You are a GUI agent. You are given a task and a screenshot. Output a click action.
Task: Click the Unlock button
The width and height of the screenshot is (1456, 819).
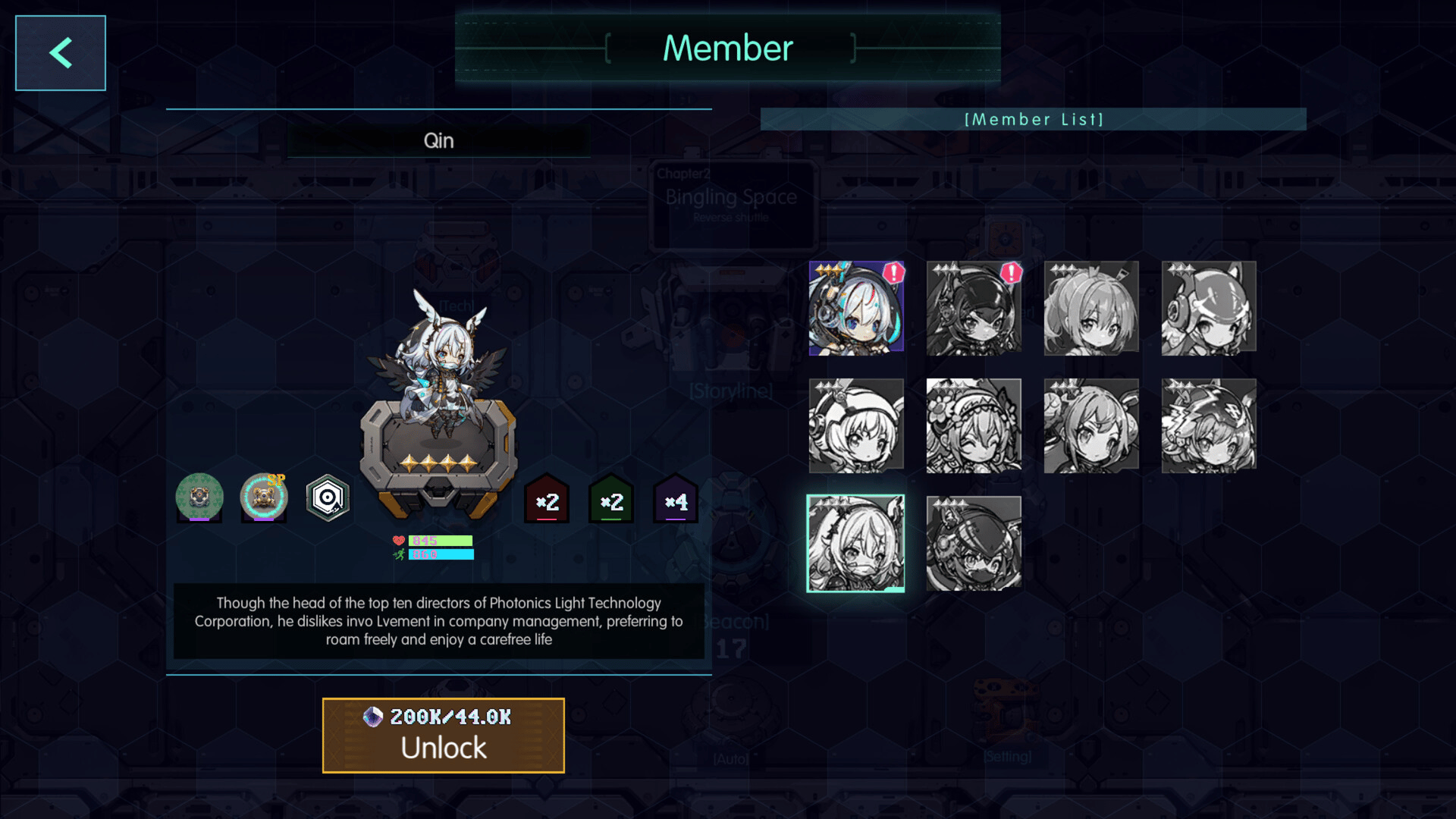tap(444, 736)
